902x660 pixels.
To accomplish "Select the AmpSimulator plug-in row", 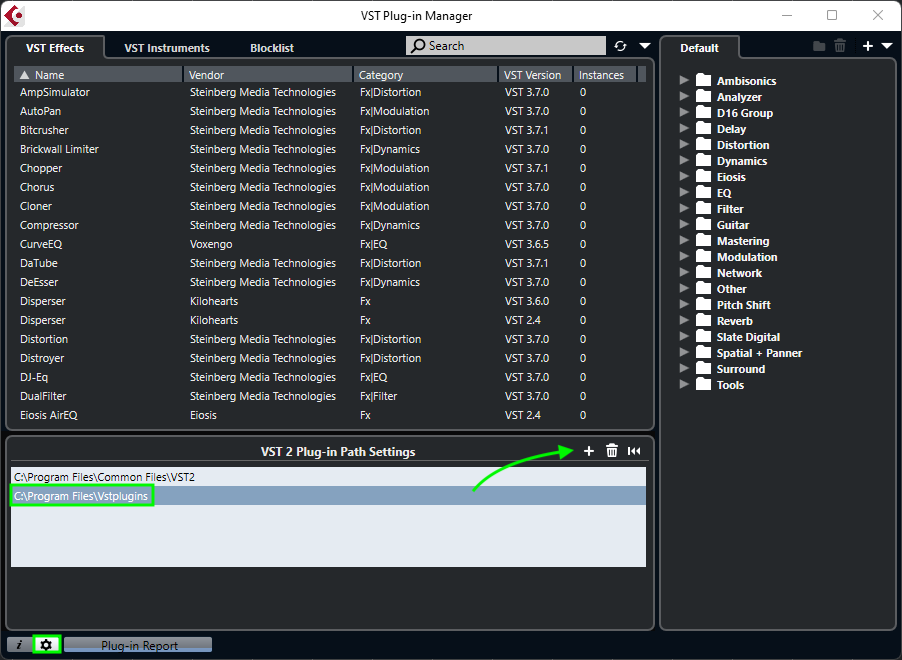I will click(330, 92).
